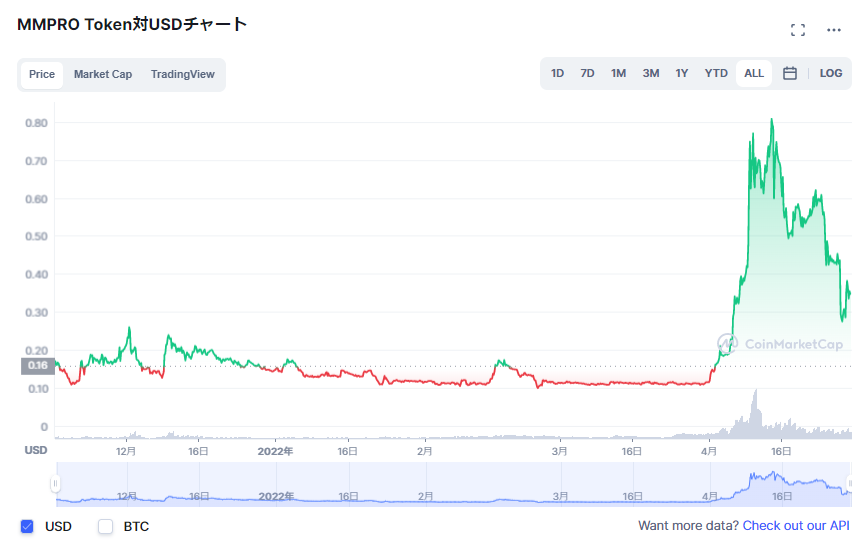Click the 0.50 y-axis price label
This screenshot has height=547, width=868.
pos(37,236)
